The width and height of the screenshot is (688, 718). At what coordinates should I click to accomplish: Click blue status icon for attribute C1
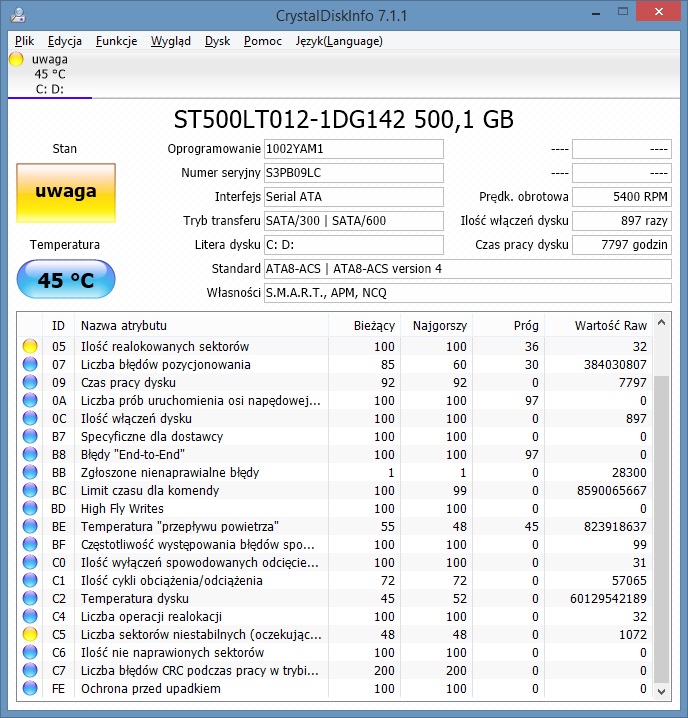30,580
